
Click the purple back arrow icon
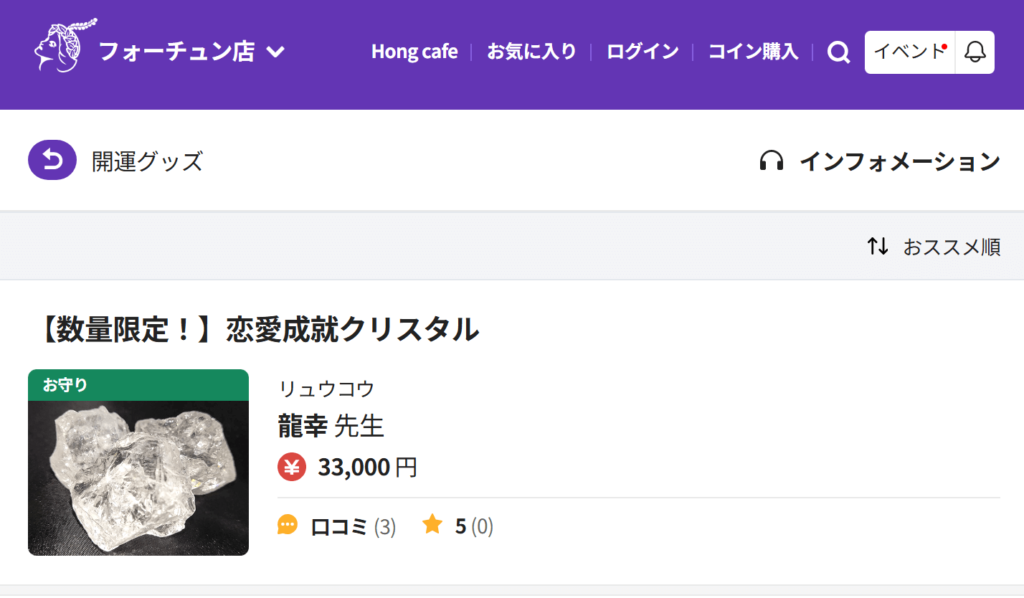click(52, 160)
